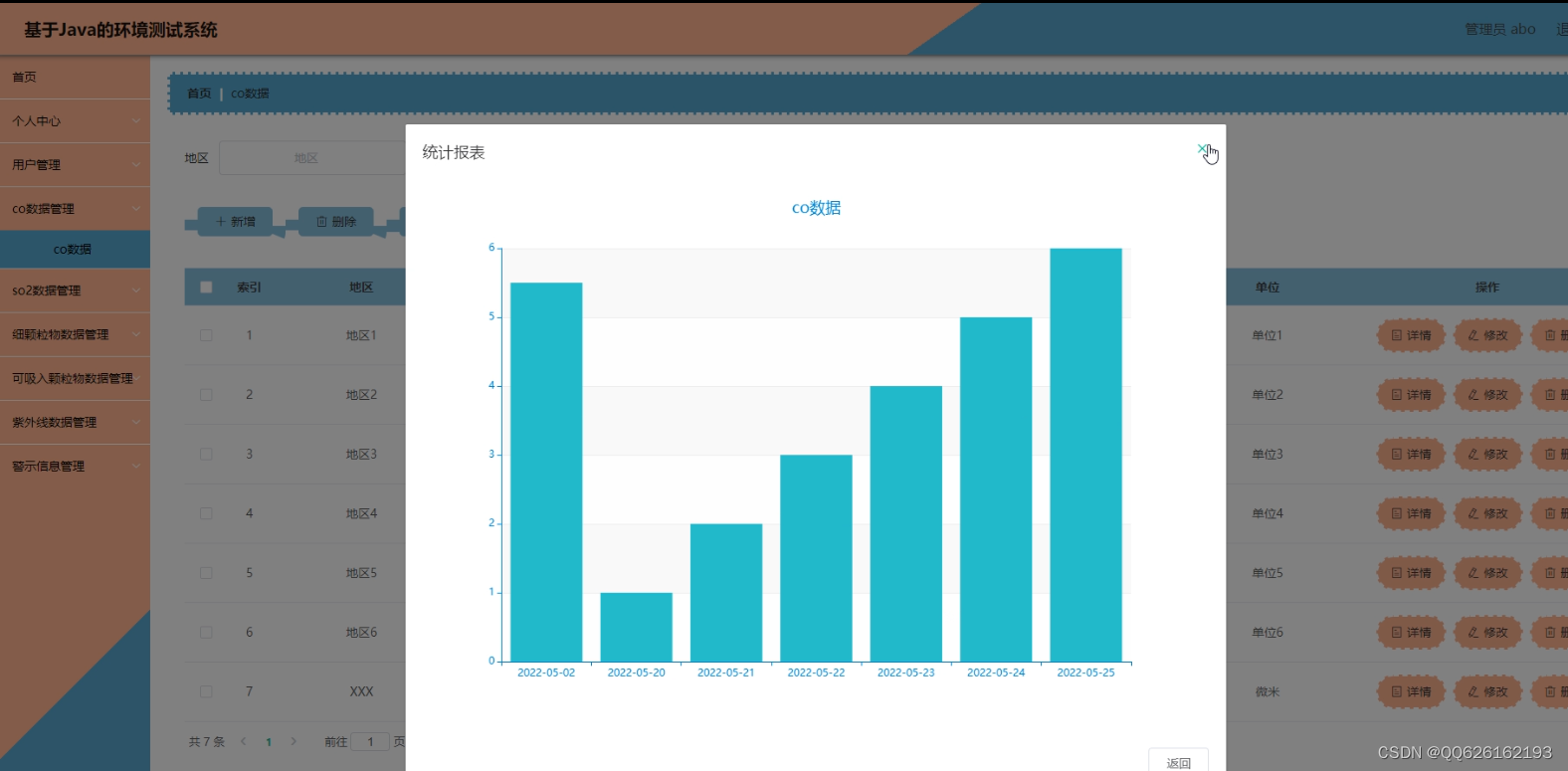This screenshot has width=1568, height=771.
Task: Expand 警示信息管理 menu arrow
Action: pos(136,466)
